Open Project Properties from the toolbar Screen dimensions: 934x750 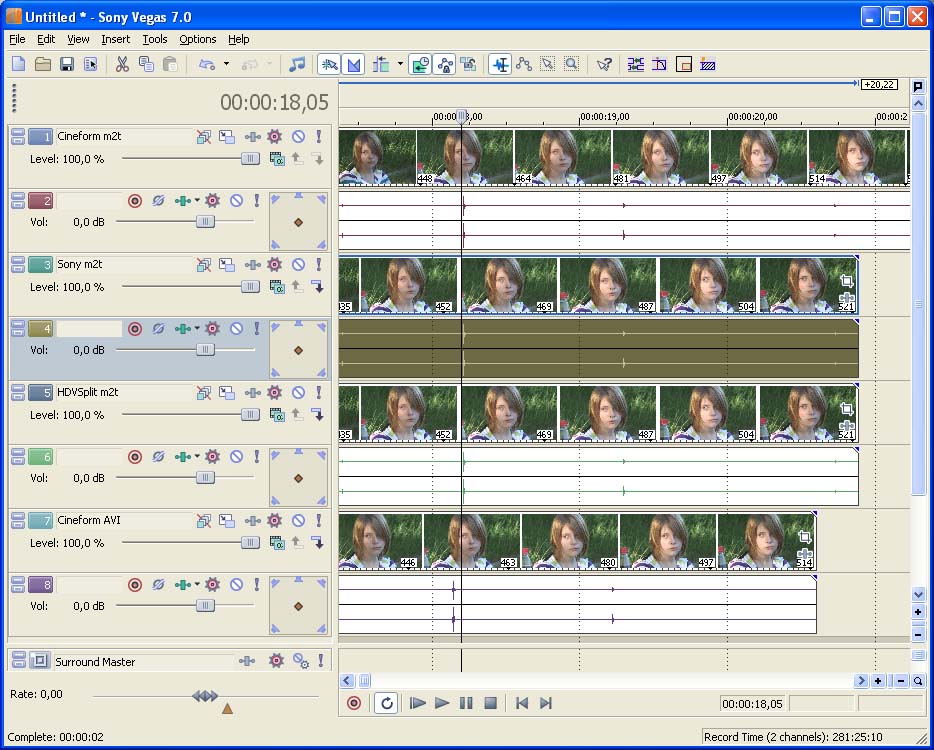(x=91, y=64)
